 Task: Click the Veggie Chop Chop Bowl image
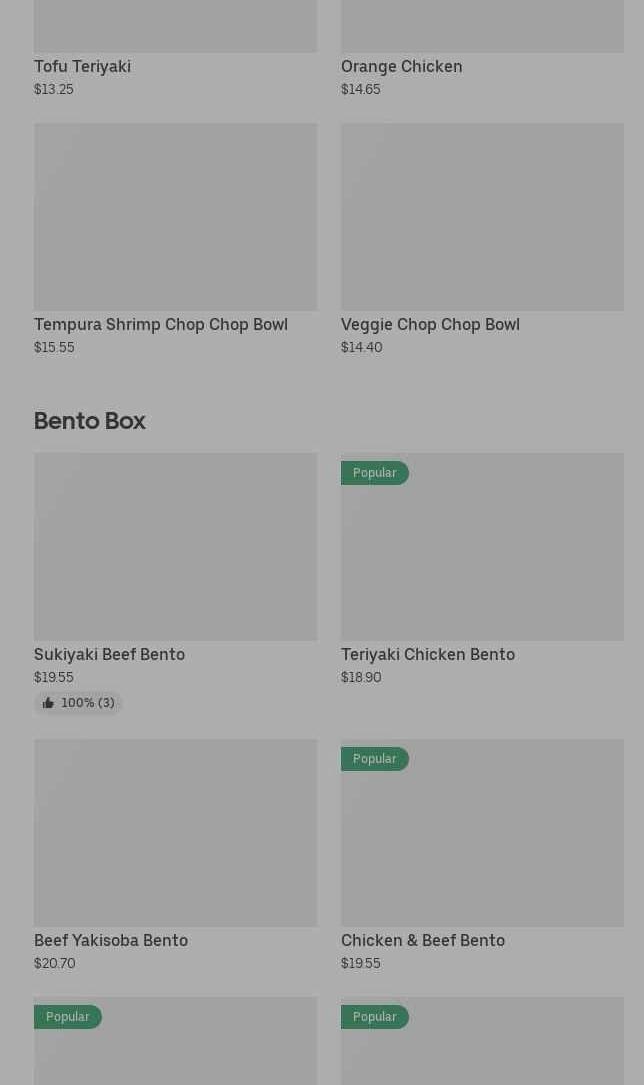pyautogui.click(x=482, y=216)
